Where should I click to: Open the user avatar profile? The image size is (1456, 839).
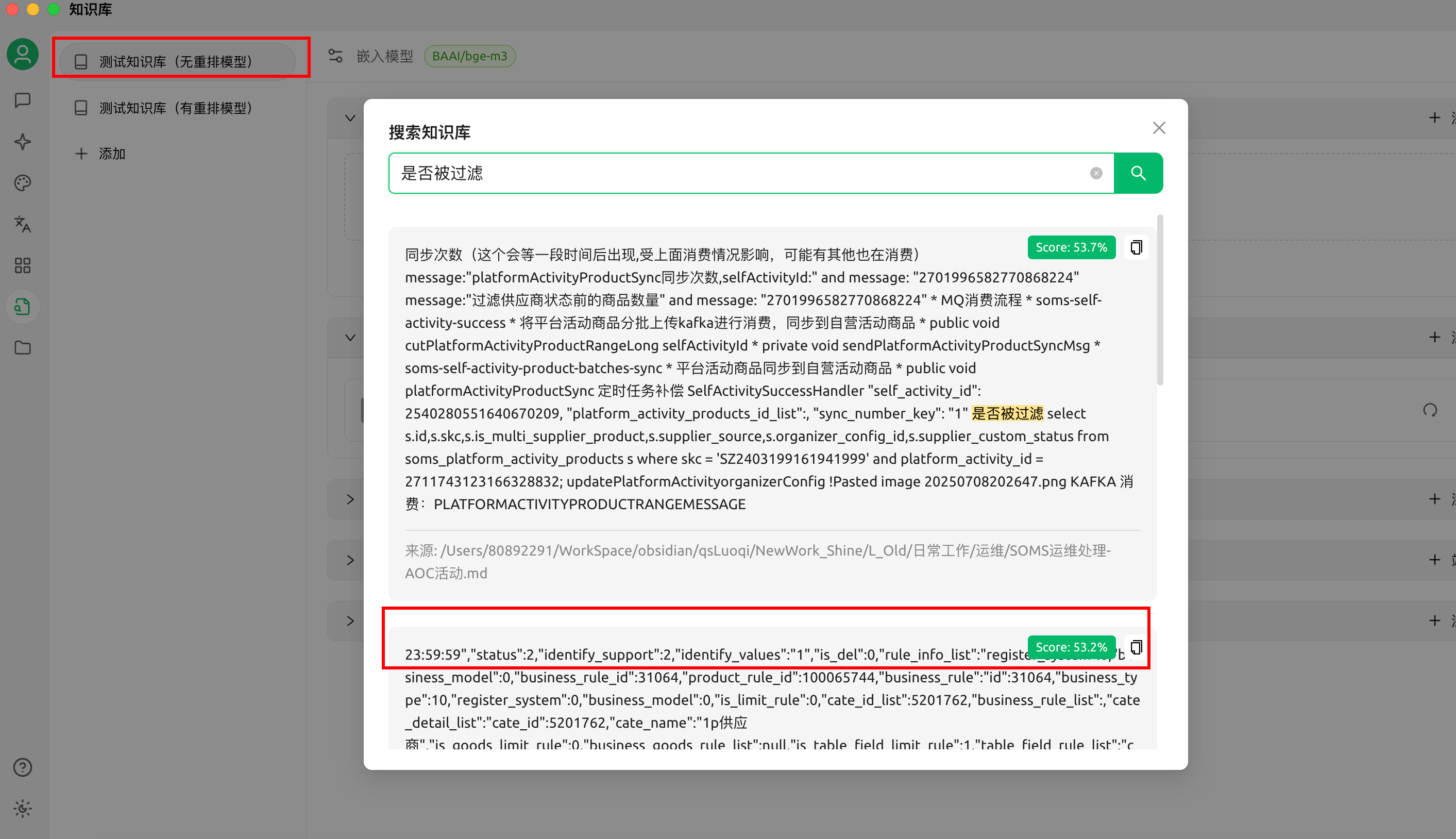[x=23, y=55]
